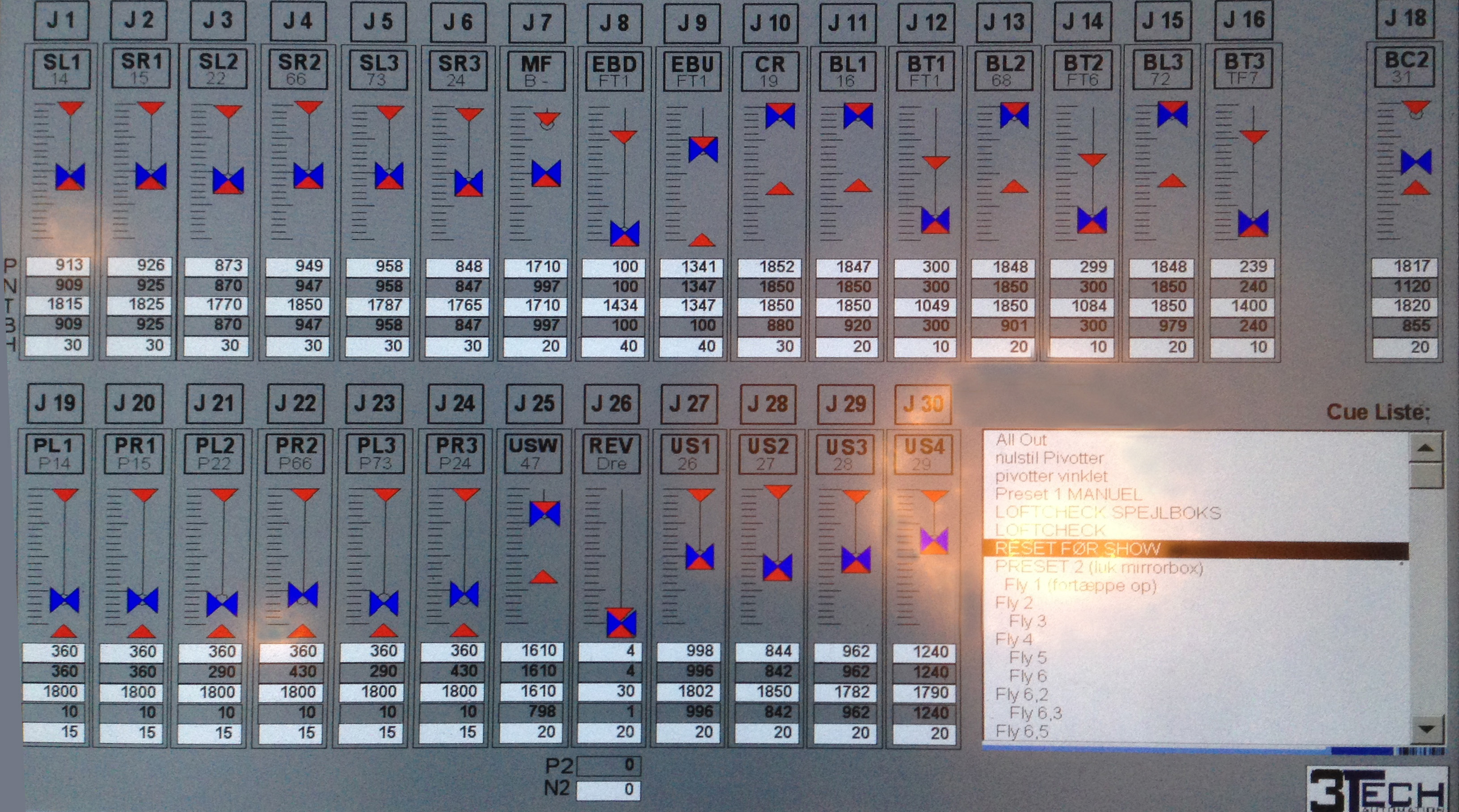Image resolution: width=1459 pixels, height=812 pixels.
Task: Click the red bottom triangle marker on USW
Action: click(544, 577)
